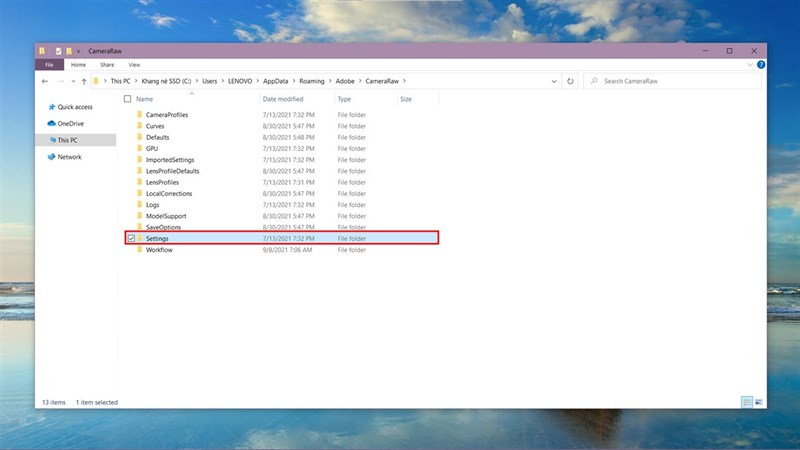Select the Settings folder name
Viewport: 800px width, 450px height.
157,238
